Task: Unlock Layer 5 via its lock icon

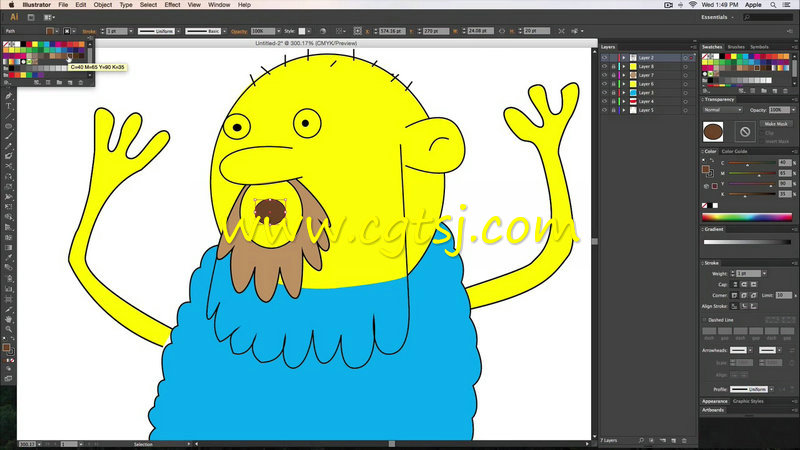Action: click(613, 110)
